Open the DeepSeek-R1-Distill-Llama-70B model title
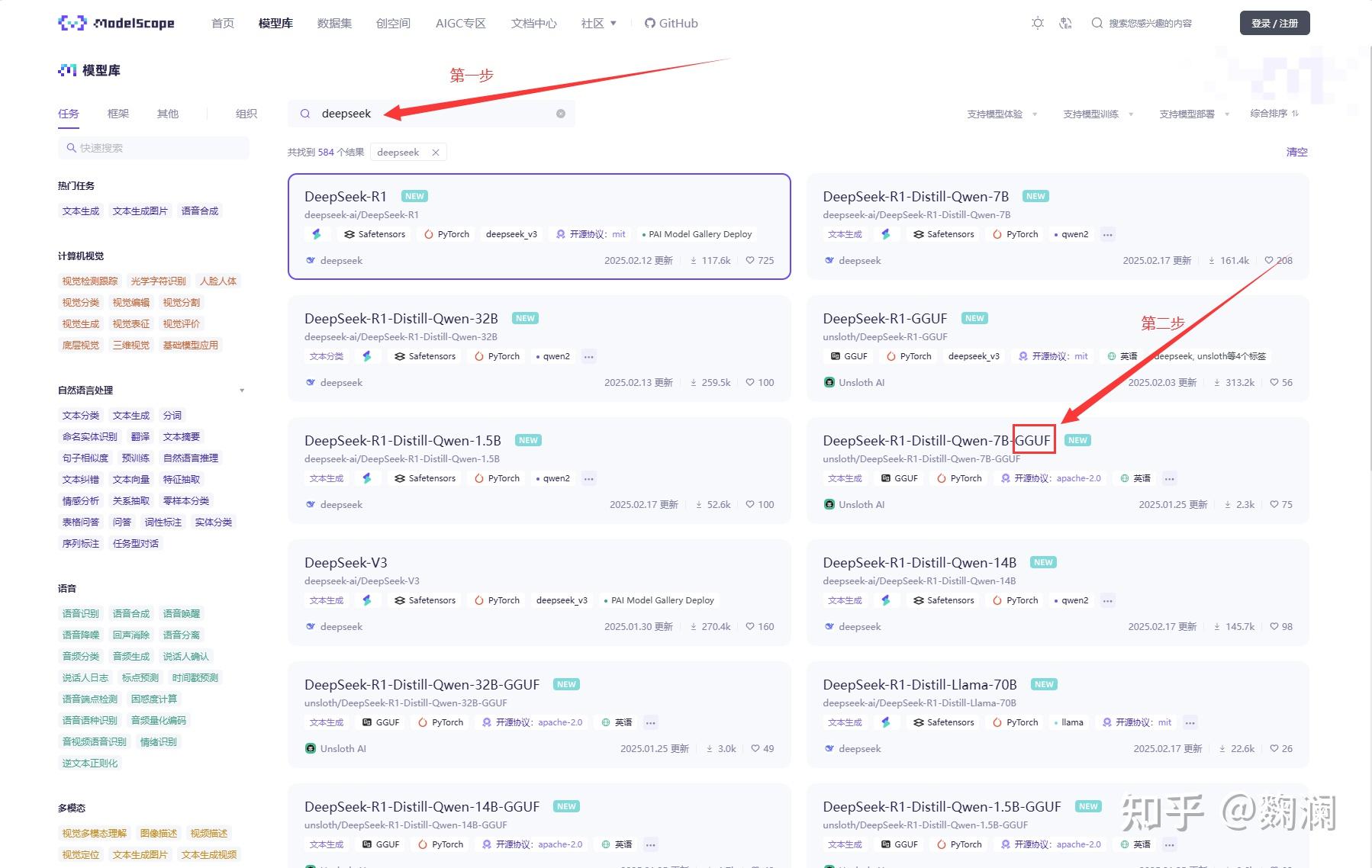Viewport: 1372px width, 868px height. [x=919, y=684]
